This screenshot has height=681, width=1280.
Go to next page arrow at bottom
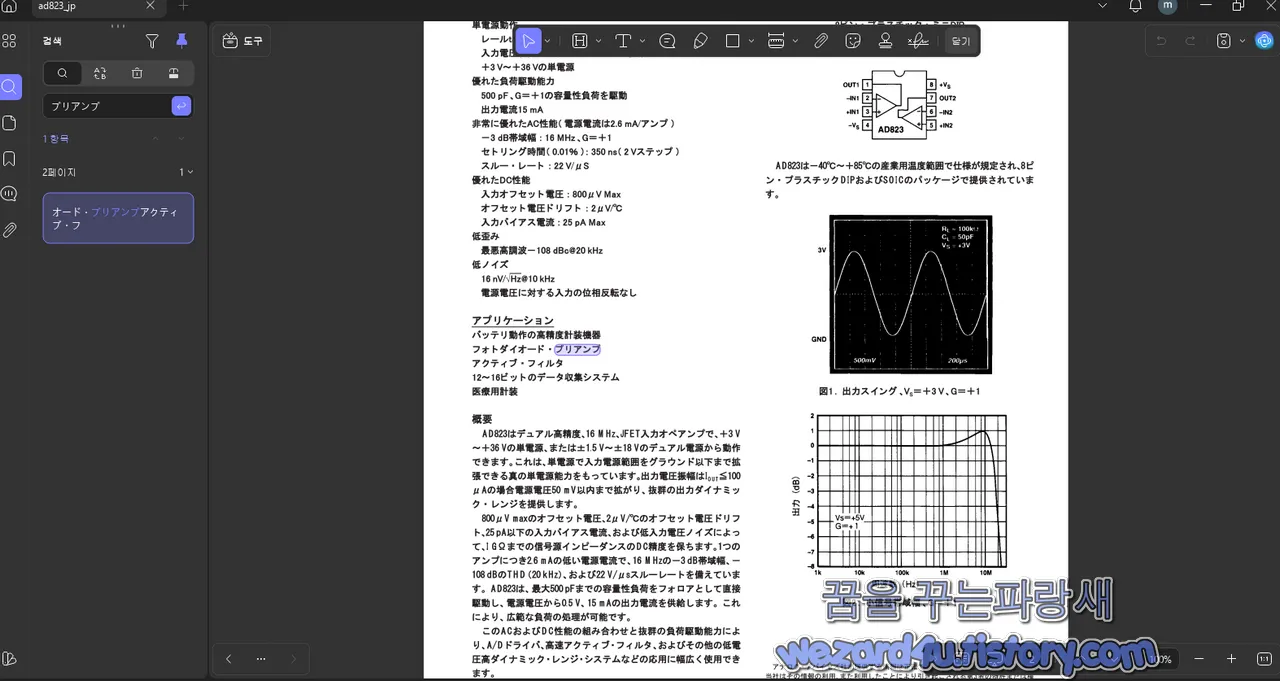point(293,658)
